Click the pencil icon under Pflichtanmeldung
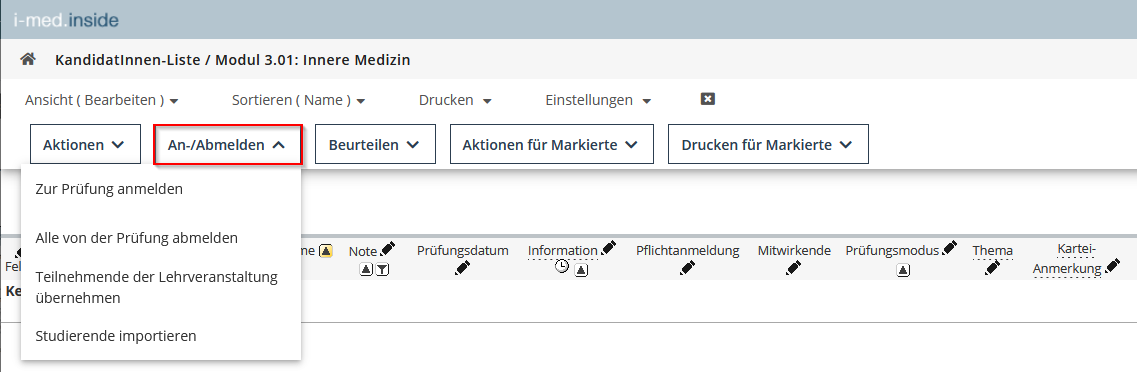Screen dimensions: 1137x372 click(687, 269)
